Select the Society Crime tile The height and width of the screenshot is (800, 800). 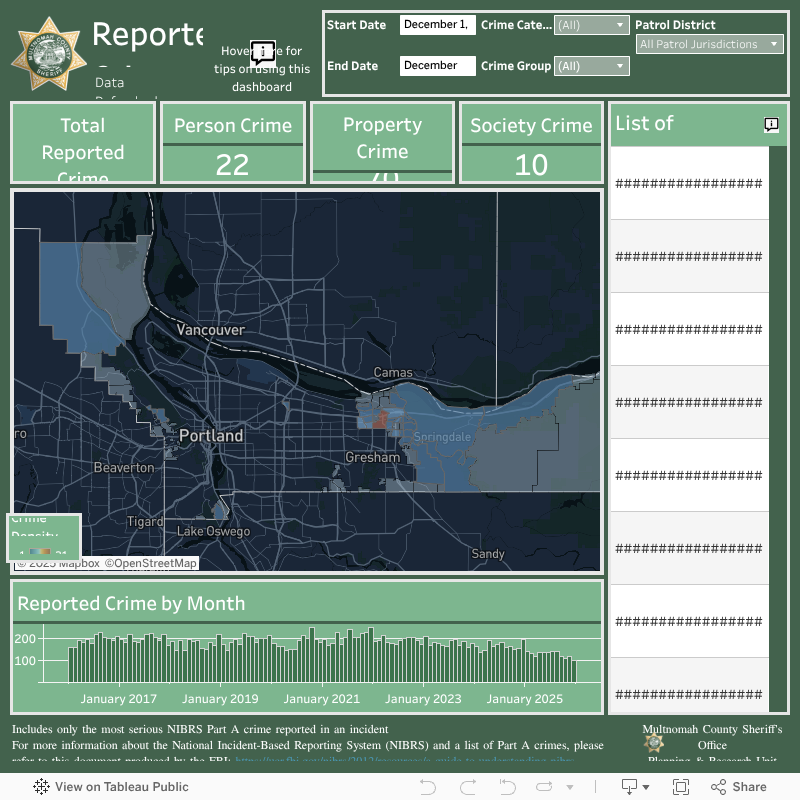point(531,142)
